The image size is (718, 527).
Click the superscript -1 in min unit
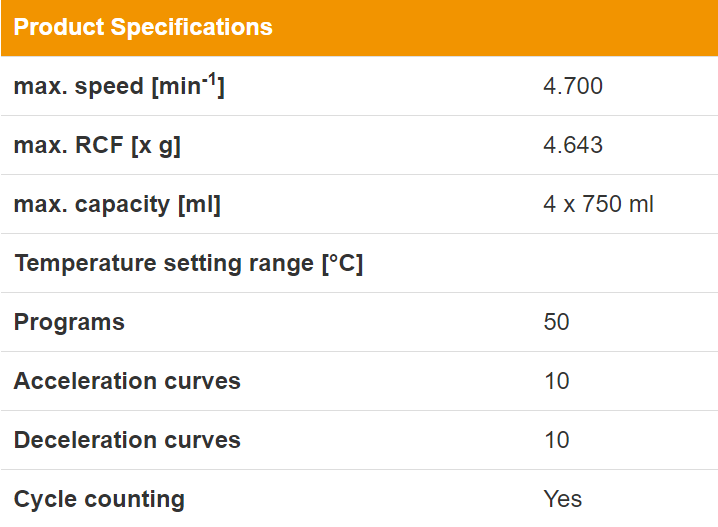pos(209,79)
